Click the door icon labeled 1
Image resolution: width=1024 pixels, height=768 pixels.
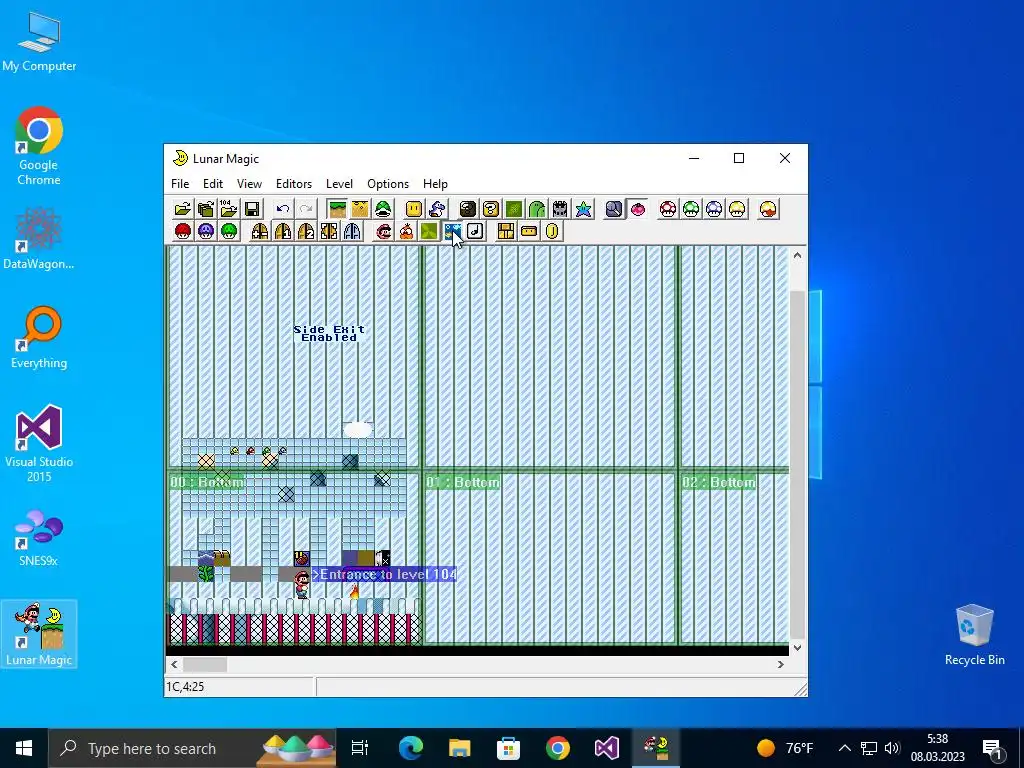tap(283, 231)
